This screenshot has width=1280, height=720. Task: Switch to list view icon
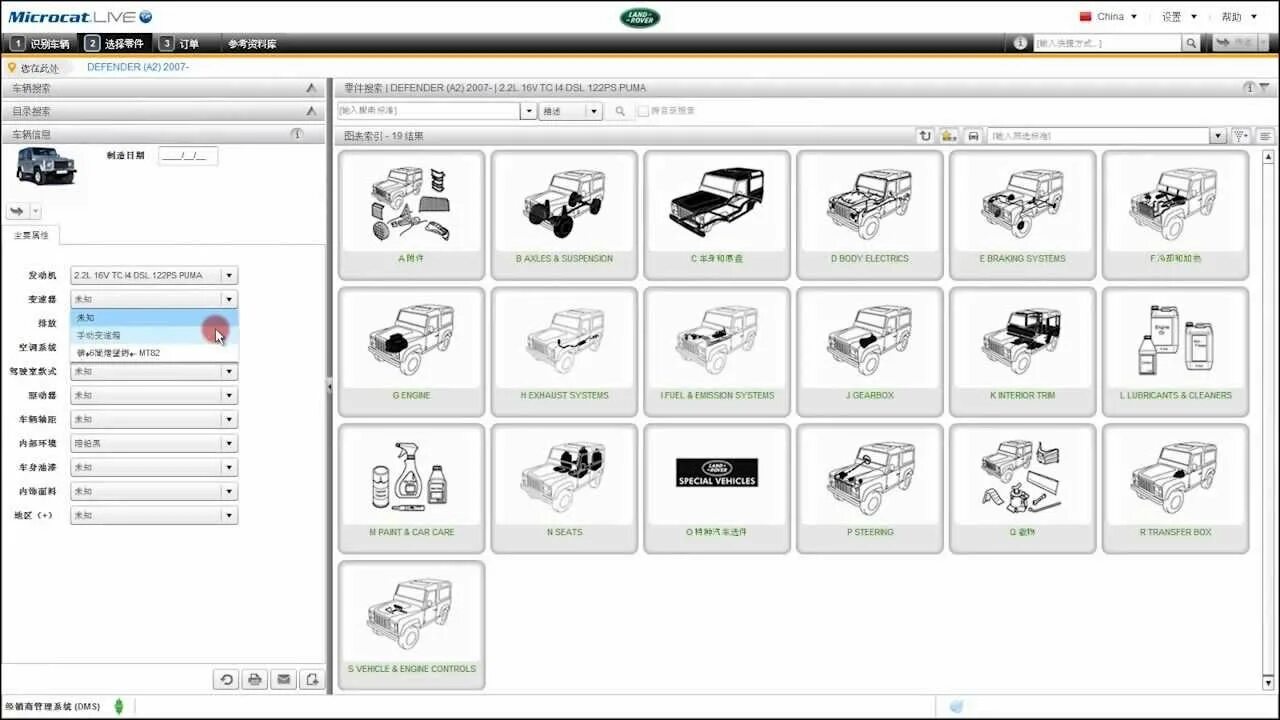click(x=1265, y=136)
